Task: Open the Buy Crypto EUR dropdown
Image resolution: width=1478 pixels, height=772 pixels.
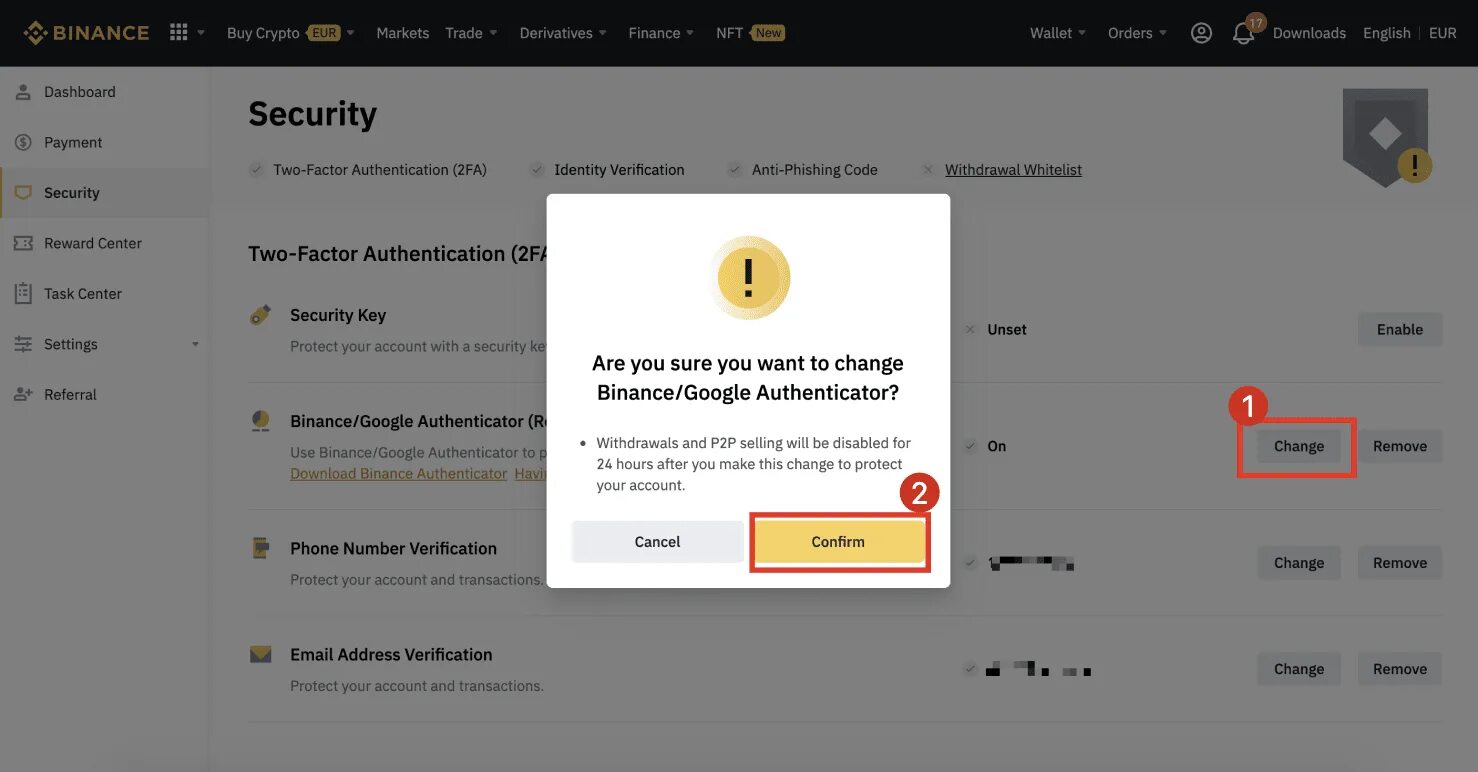Action: tap(291, 33)
